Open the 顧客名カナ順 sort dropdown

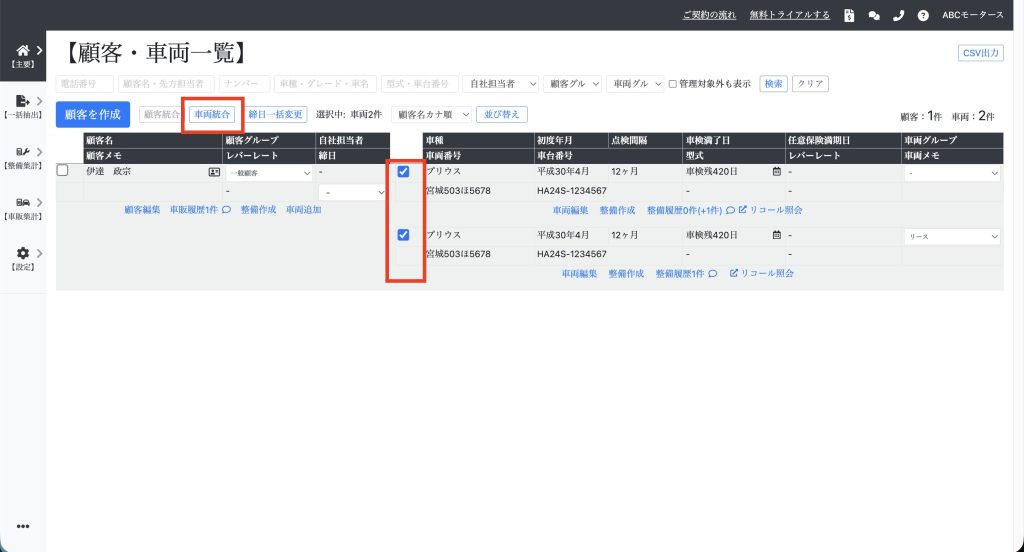(x=431, y=114)
